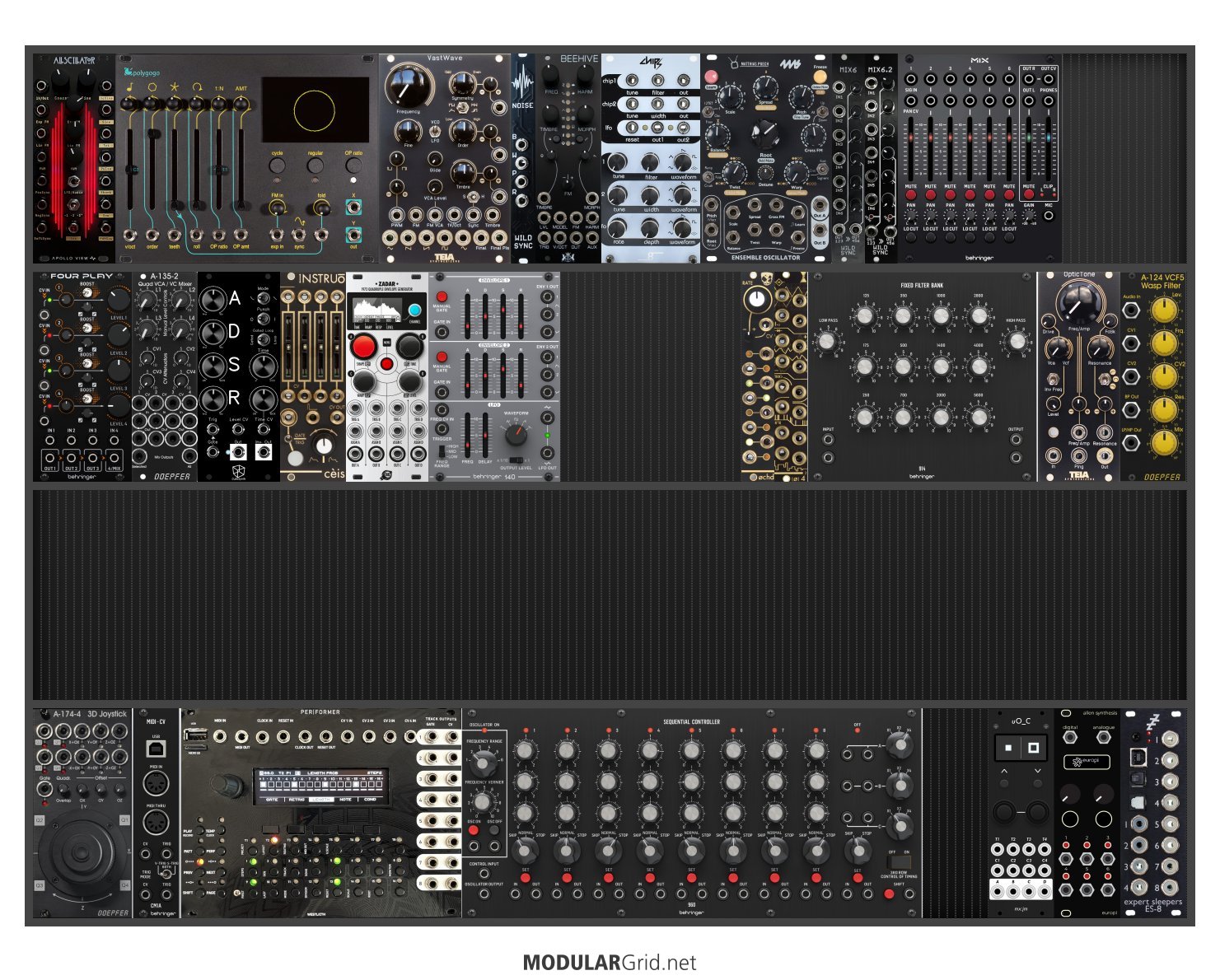
Task: Toggle the master MUTE on Behringer MIX
Action: [1029, 195]
